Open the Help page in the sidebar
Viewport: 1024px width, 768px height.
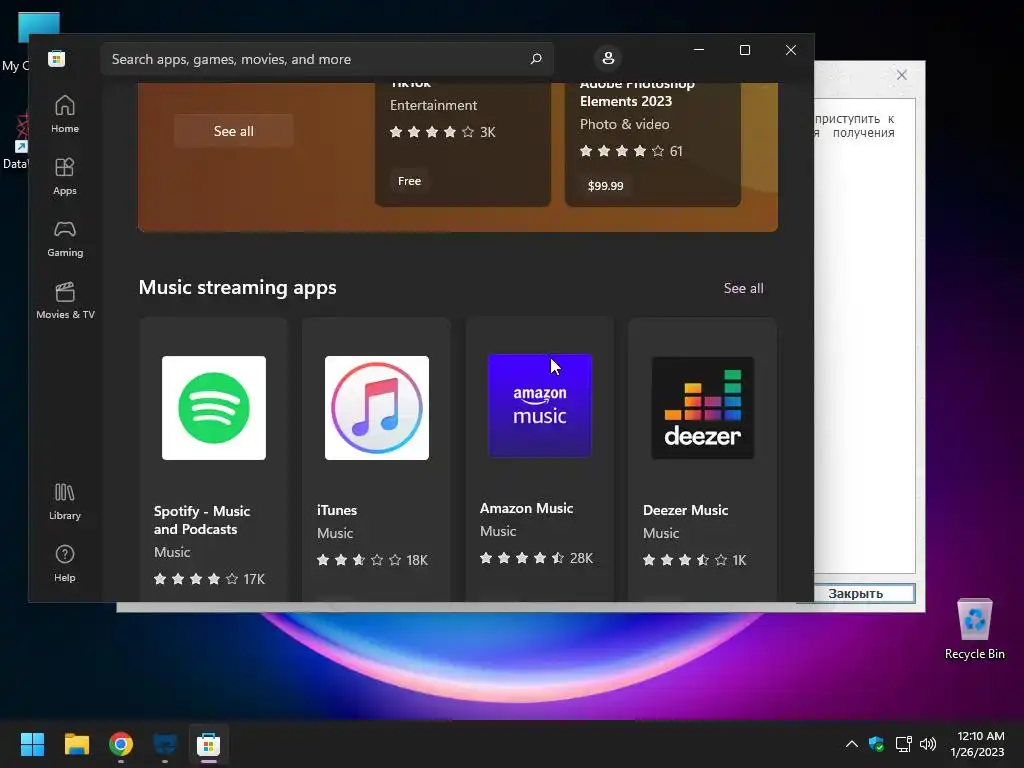point(65,564)
